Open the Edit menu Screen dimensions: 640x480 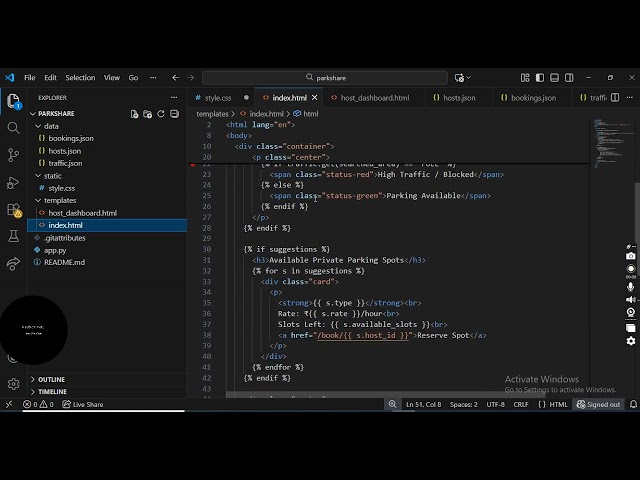tap(50, 78)
